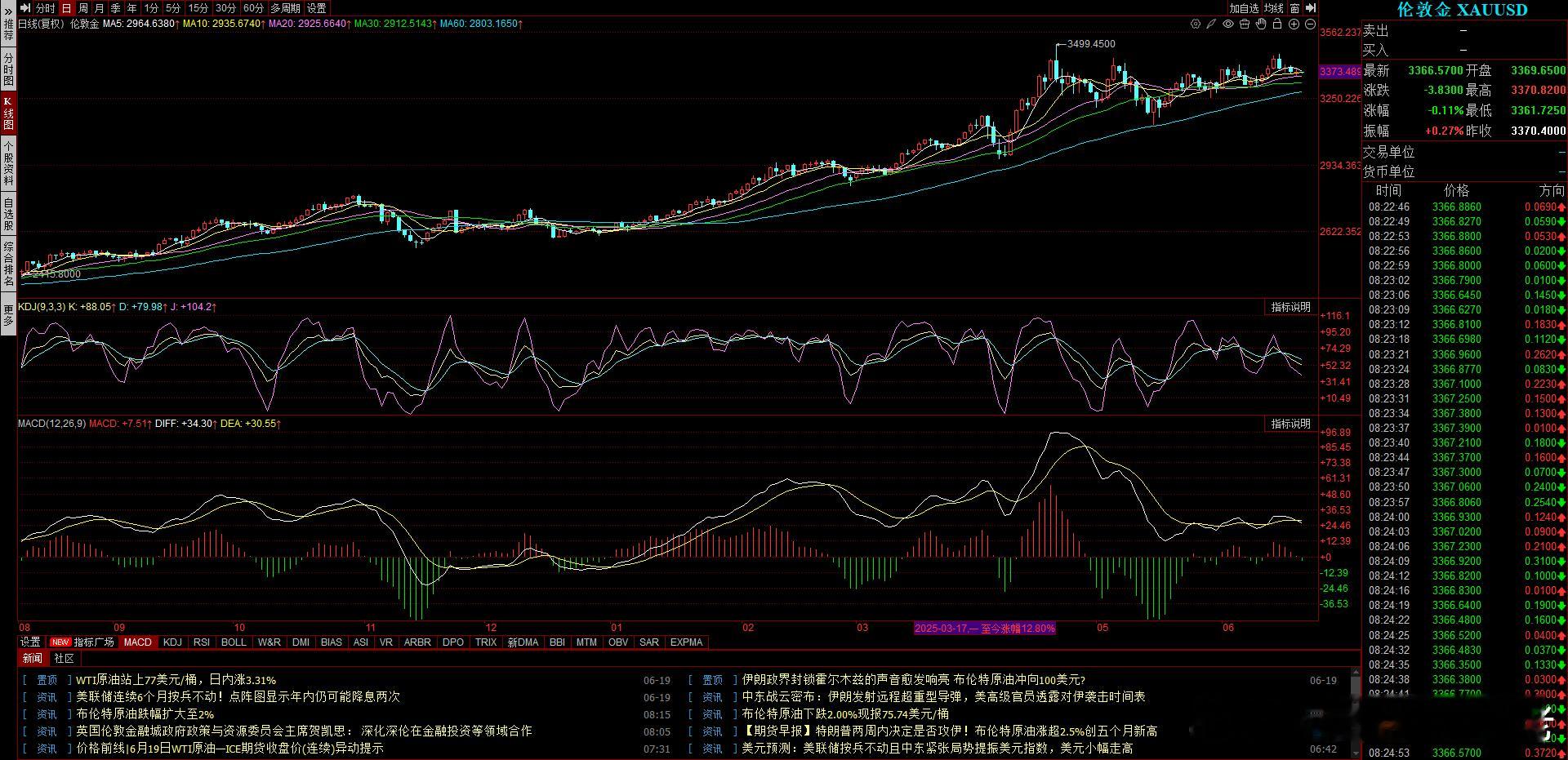Open news '美联储连续6个月按兵不动'
The height and width of the screenshot is (760, 1568).
click(238, 696)
